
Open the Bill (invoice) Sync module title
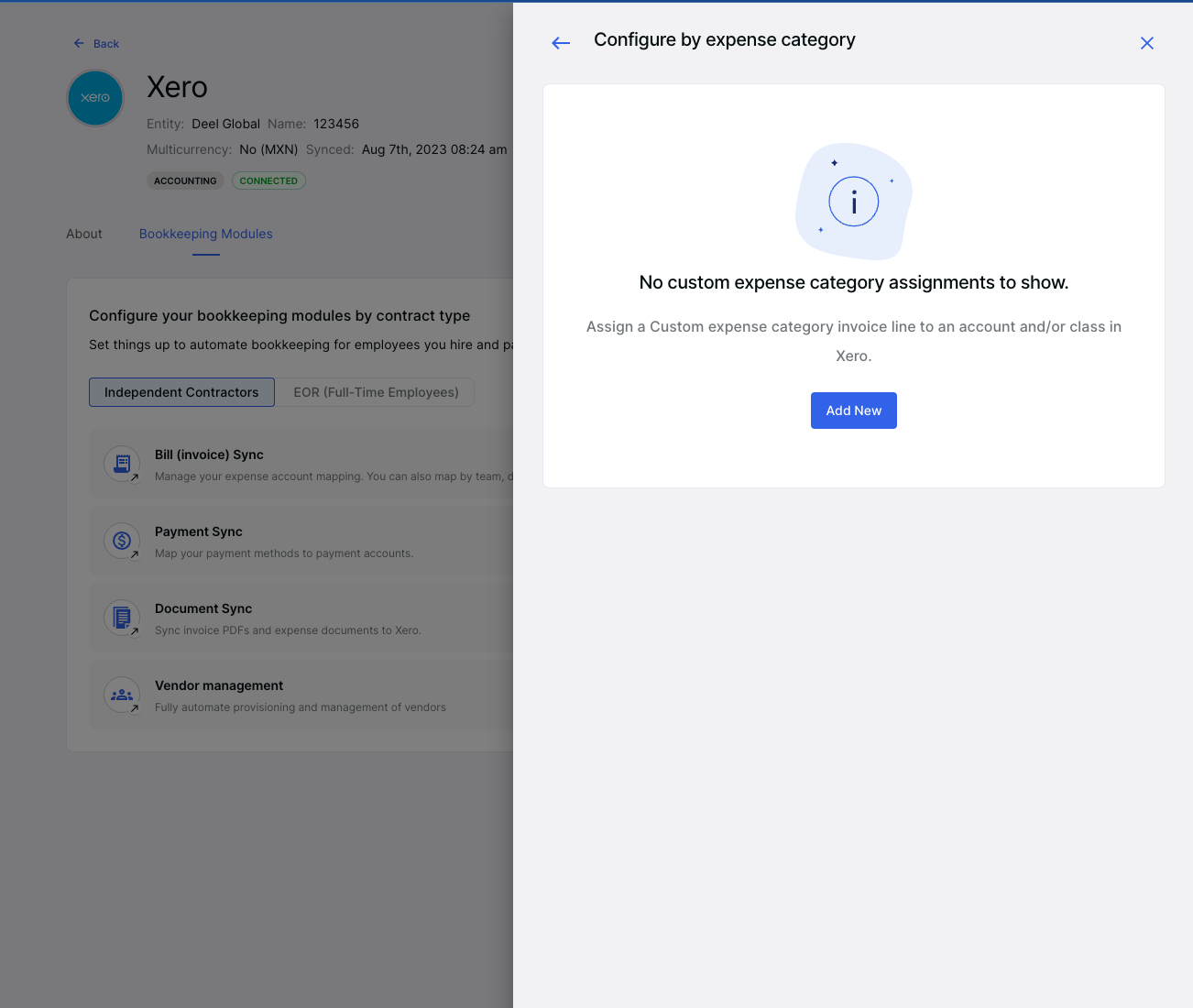tap(209, 455)
